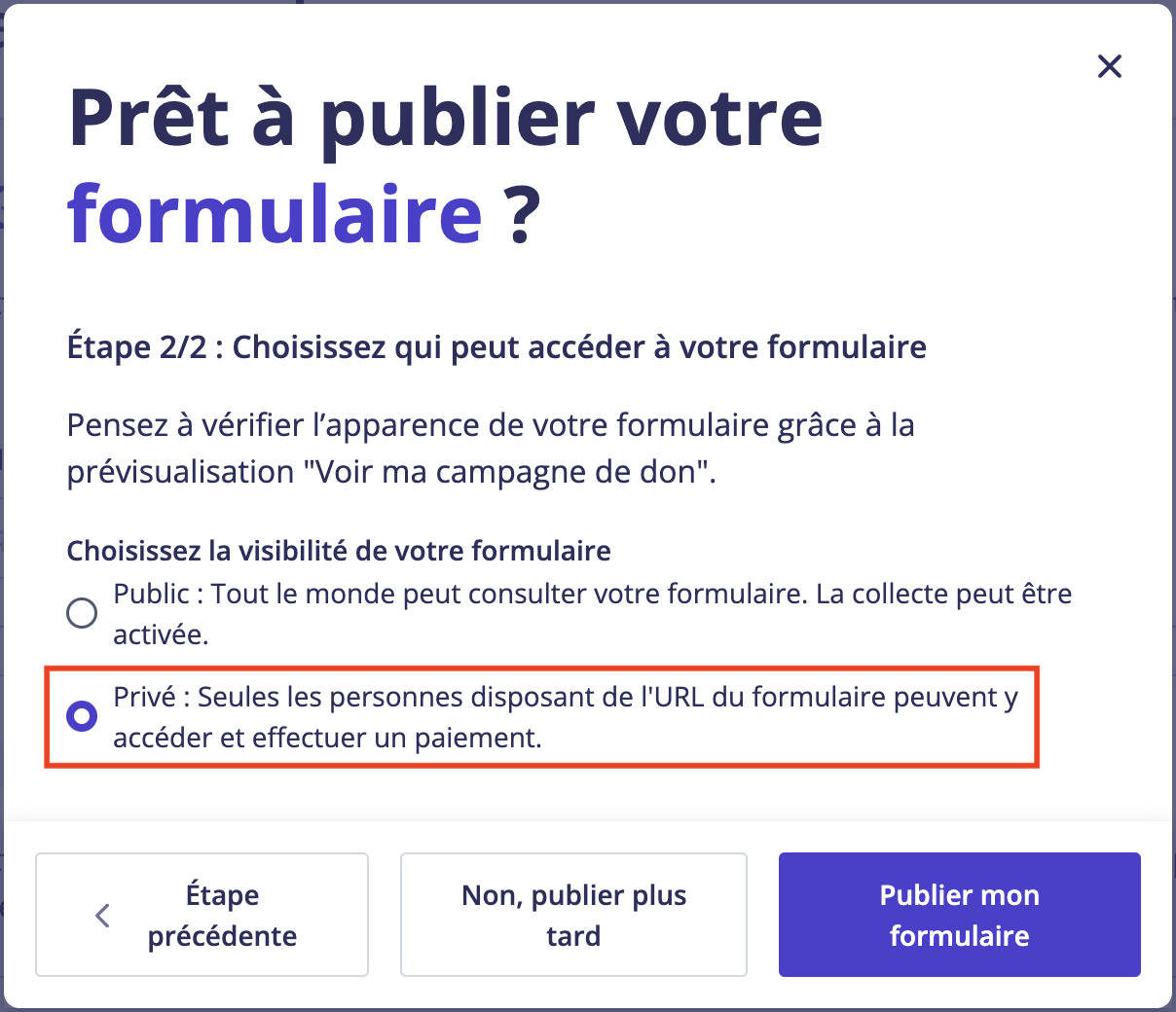Go back with Étape précédente
This screenshot has width=1176, height=1012.
tap(202, 915)
